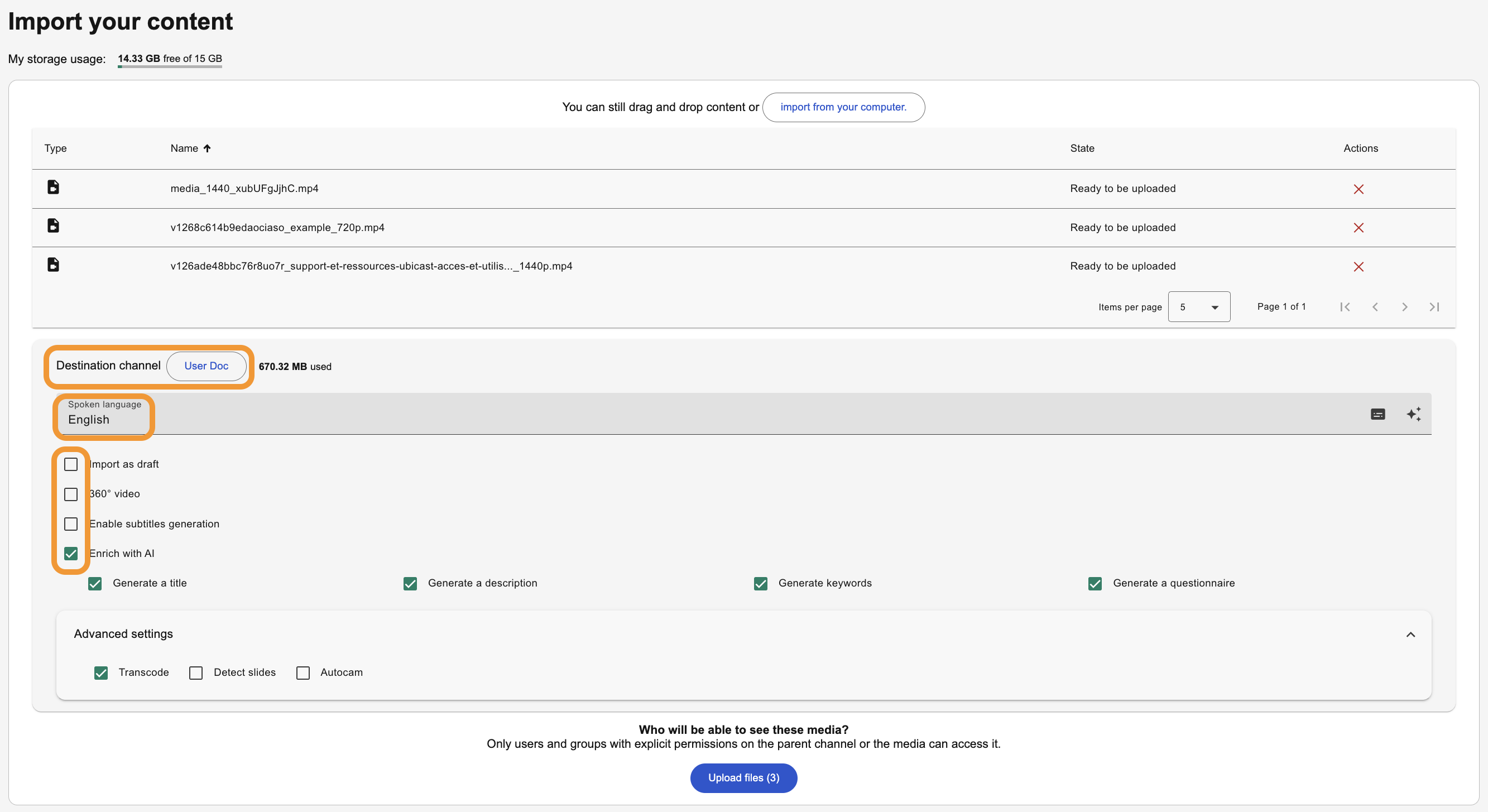The image size is (1488, 812).
Task: Click Ready to be uploaded for v126ade48 file
Action: pyautogui.click(x=1122, y=266)
